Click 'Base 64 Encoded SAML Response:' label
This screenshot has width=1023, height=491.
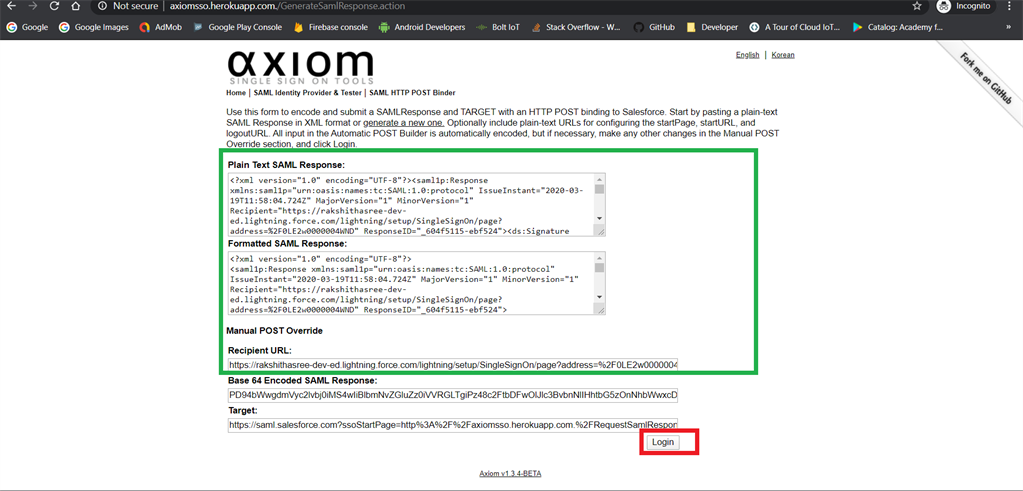(302, 381)
